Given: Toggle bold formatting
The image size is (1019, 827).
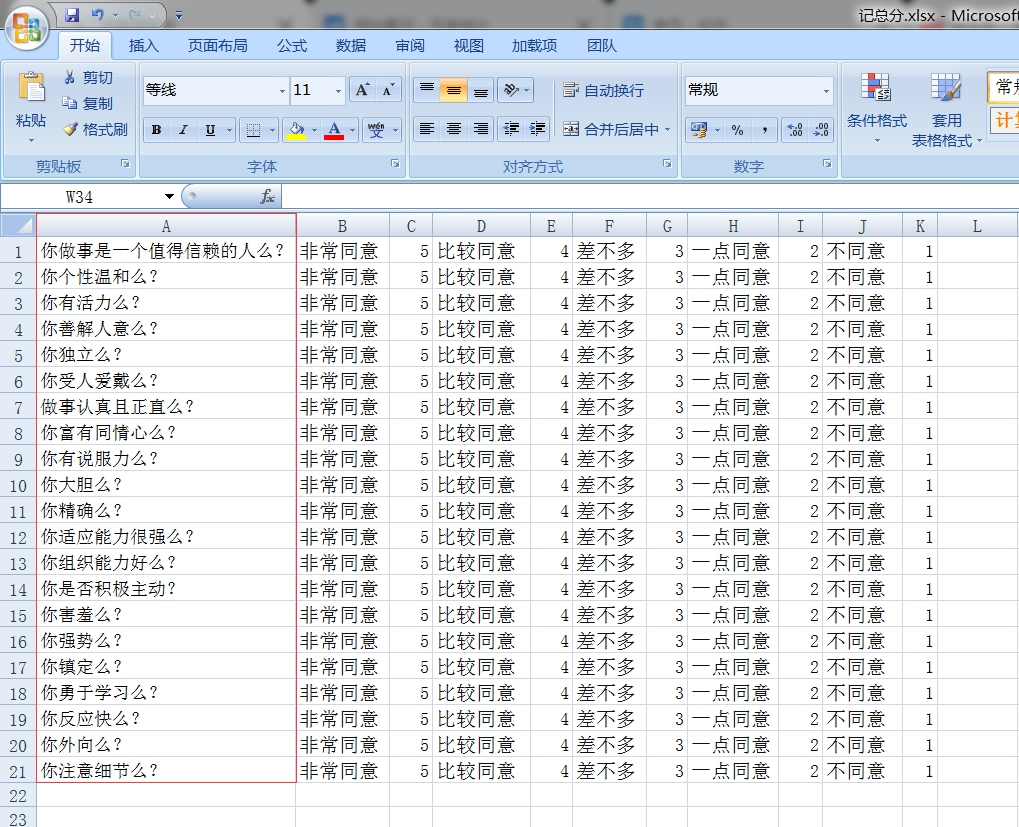Looking at the screenshot, I should coord(156,130).
